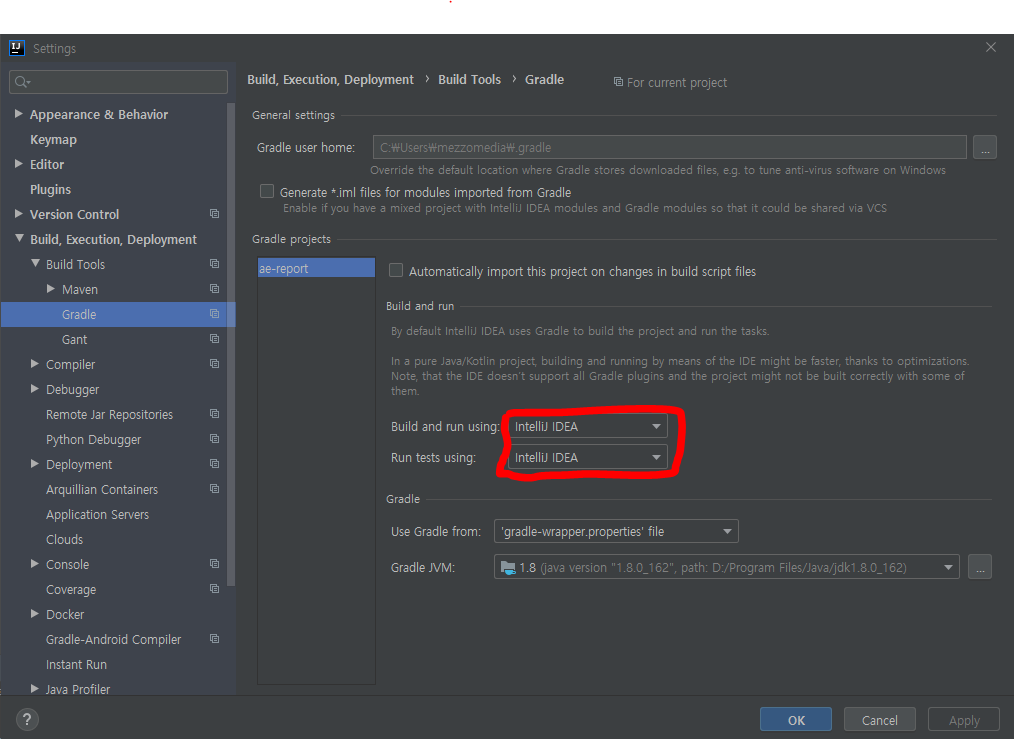This screenshot has height=739, width=1014.
Task: Click the project-level icon beside Console
Action: coord(215,564)
